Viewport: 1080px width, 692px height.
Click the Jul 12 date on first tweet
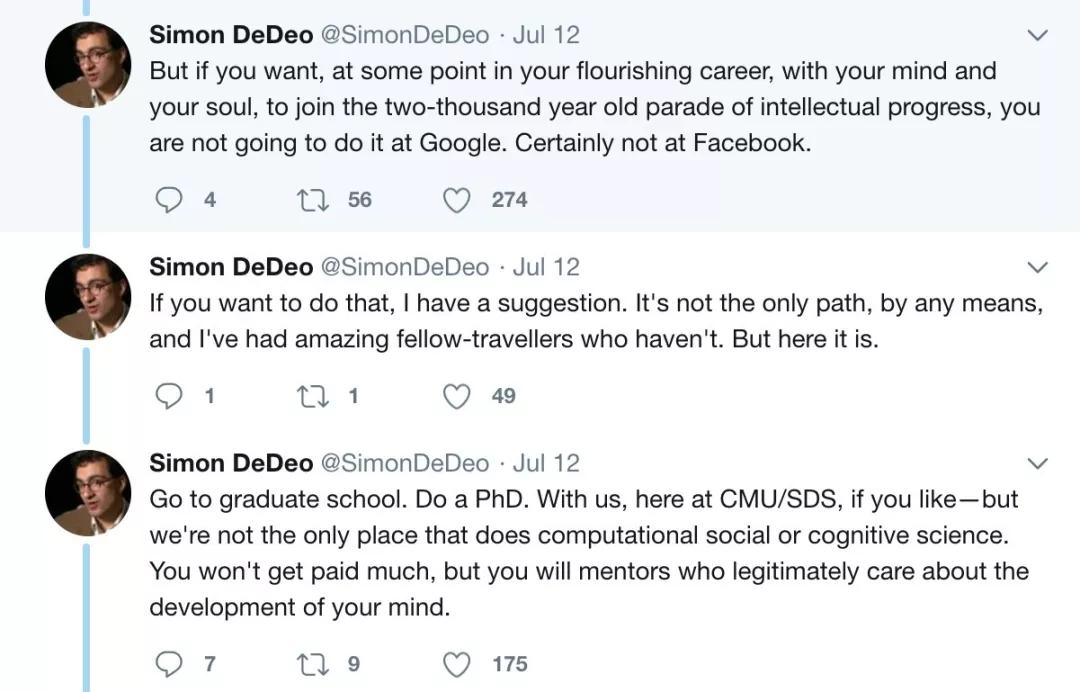tap(546, 35)
